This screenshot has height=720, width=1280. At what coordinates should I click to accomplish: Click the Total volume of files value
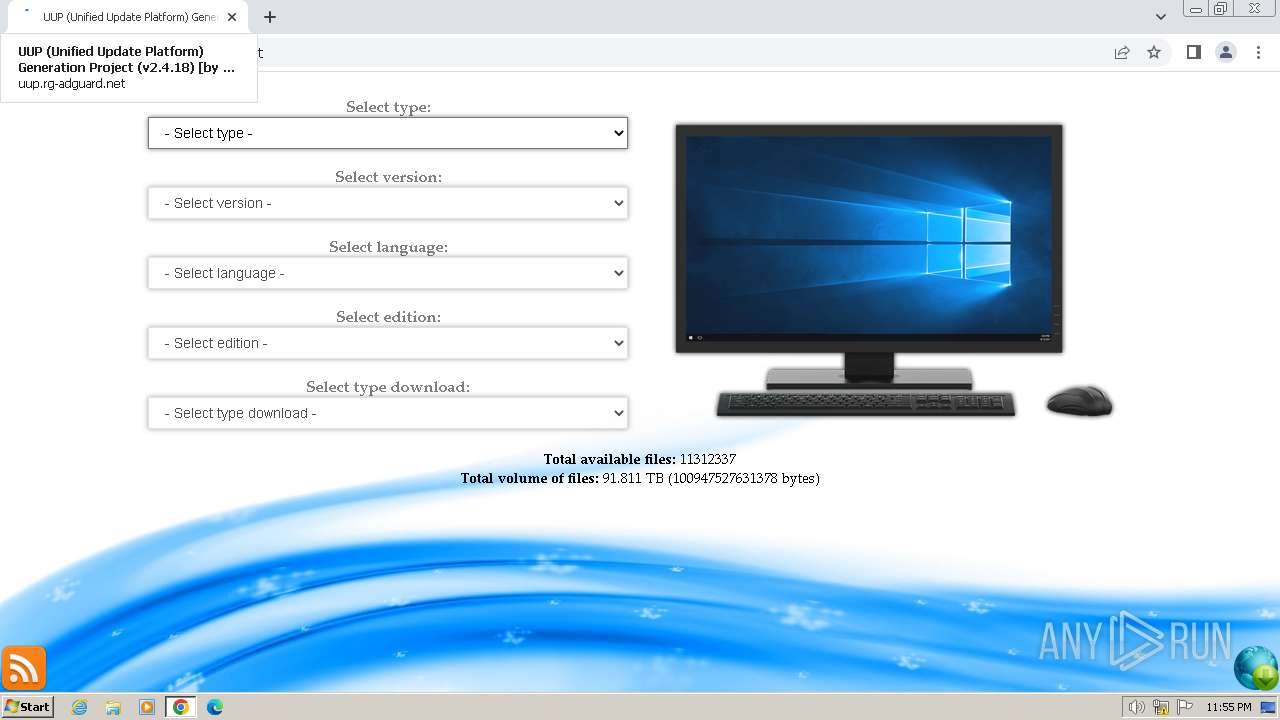711,478
